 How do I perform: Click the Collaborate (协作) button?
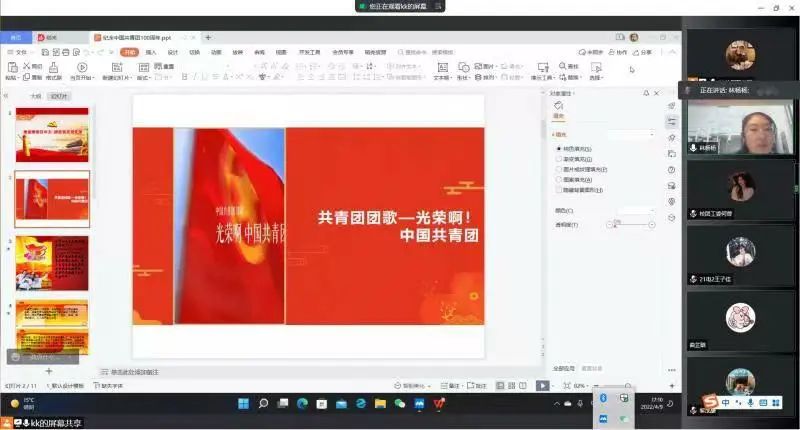[618, 52]
